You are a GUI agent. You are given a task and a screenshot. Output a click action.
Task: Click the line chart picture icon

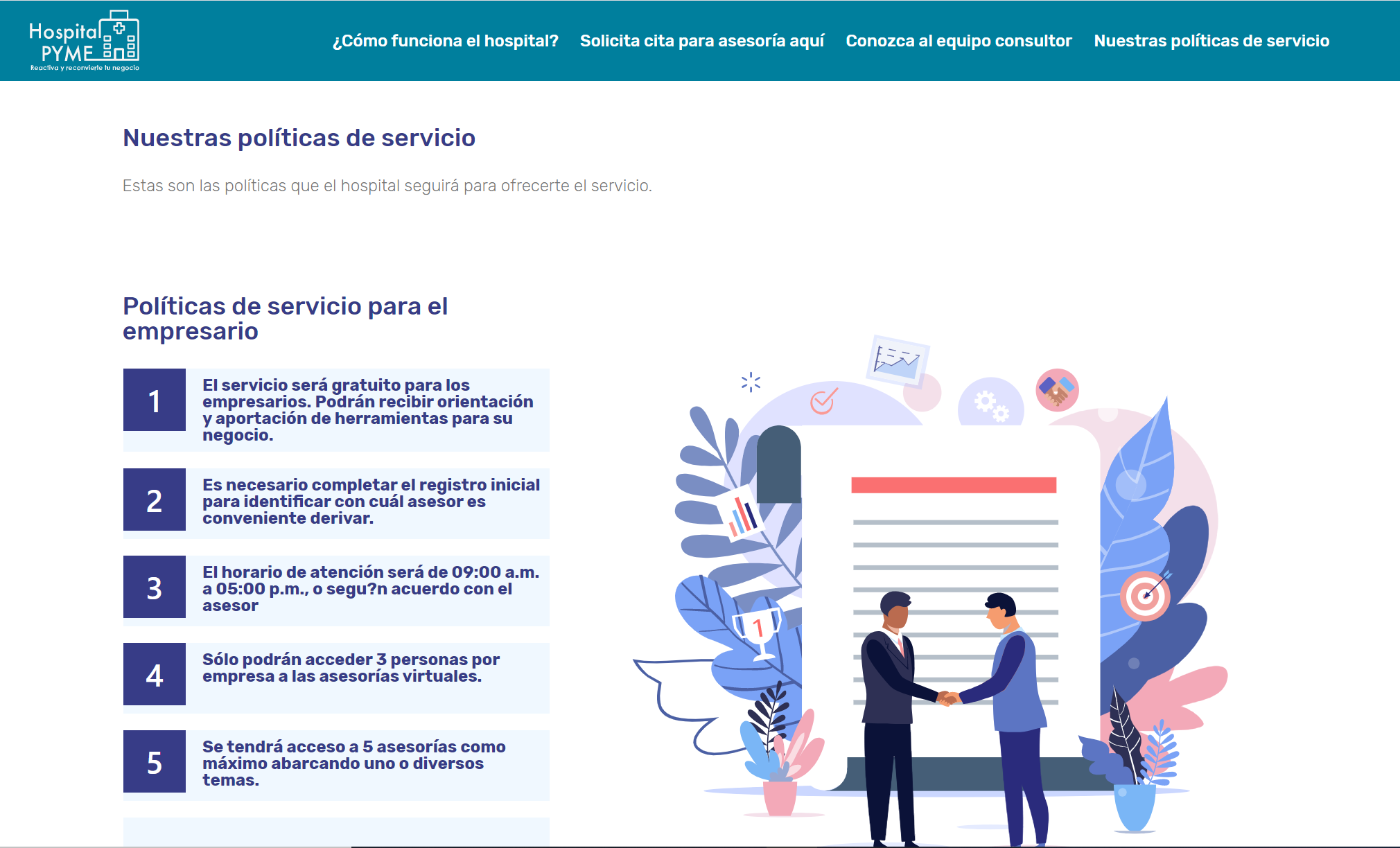[x=898, y=361]
